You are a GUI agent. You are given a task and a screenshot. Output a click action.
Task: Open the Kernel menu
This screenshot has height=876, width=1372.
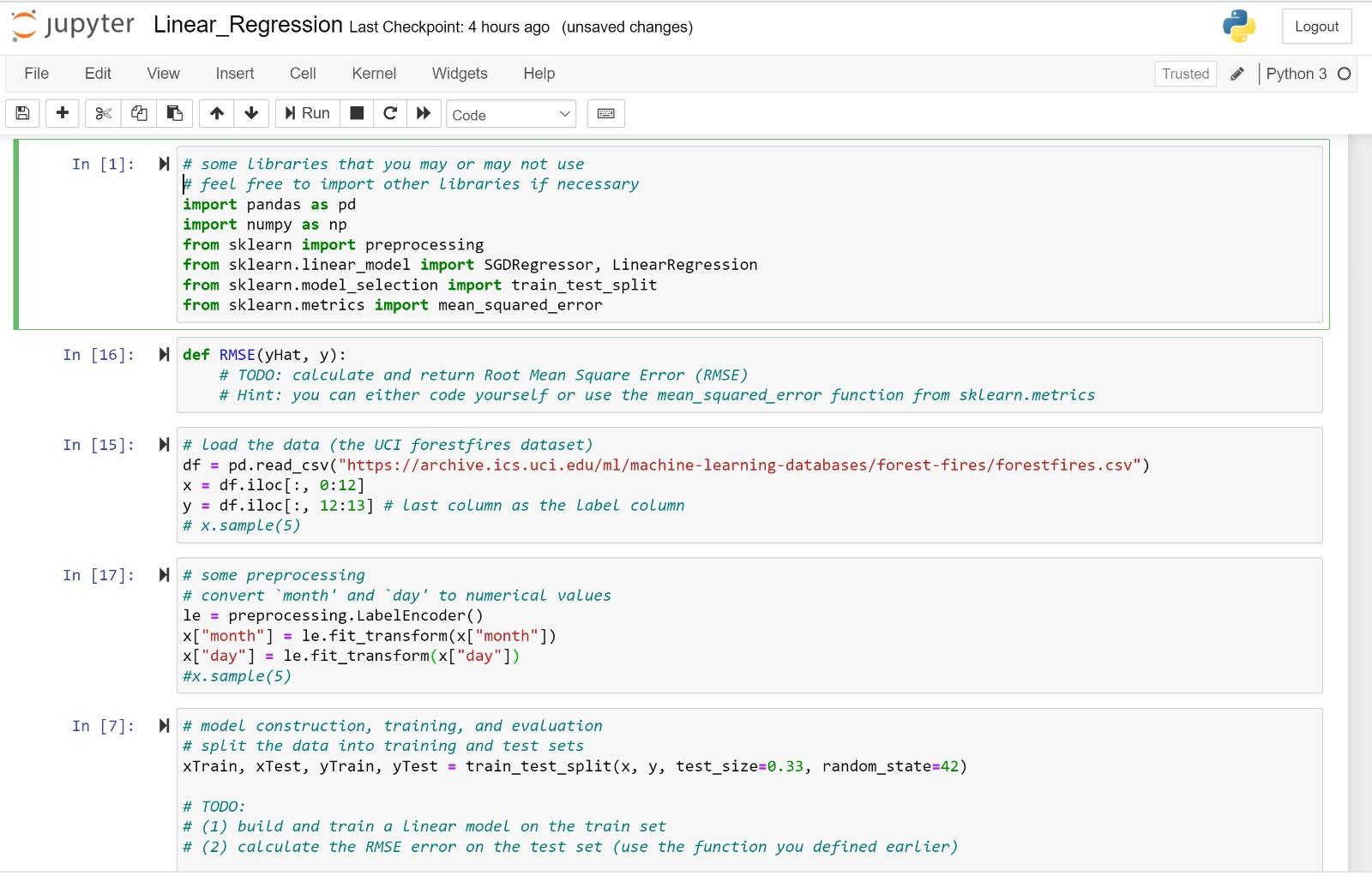[x=374, y=74]
